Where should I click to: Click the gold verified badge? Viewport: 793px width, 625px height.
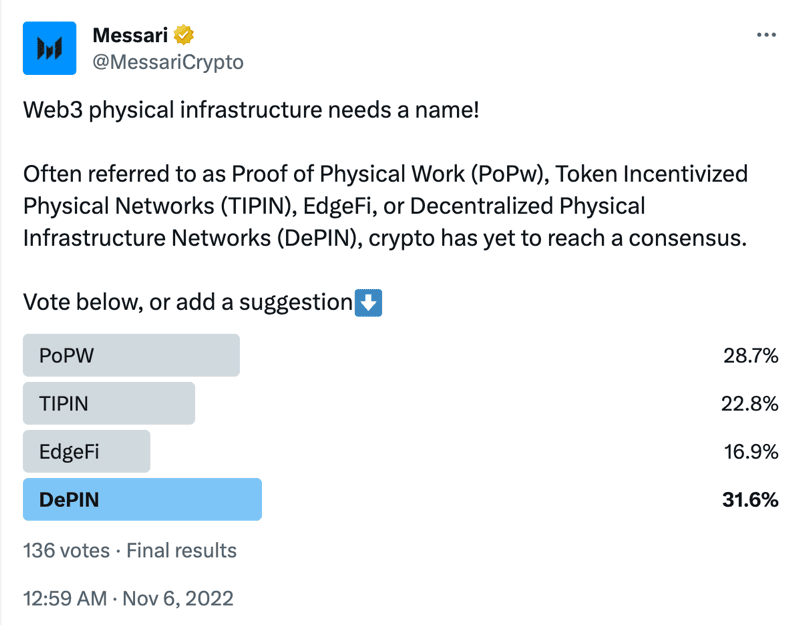click(183, 36)
